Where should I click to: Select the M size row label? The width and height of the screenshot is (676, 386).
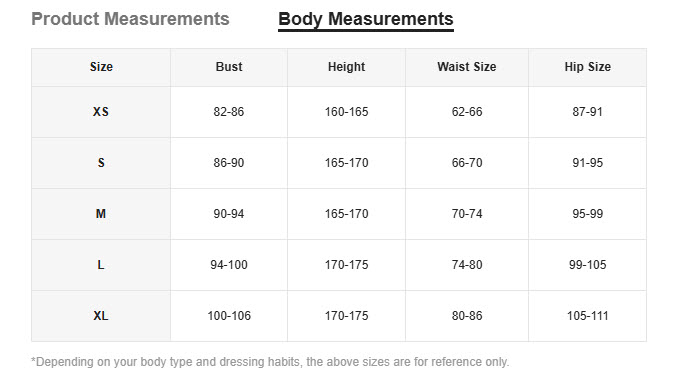click(x=101, y=214)
